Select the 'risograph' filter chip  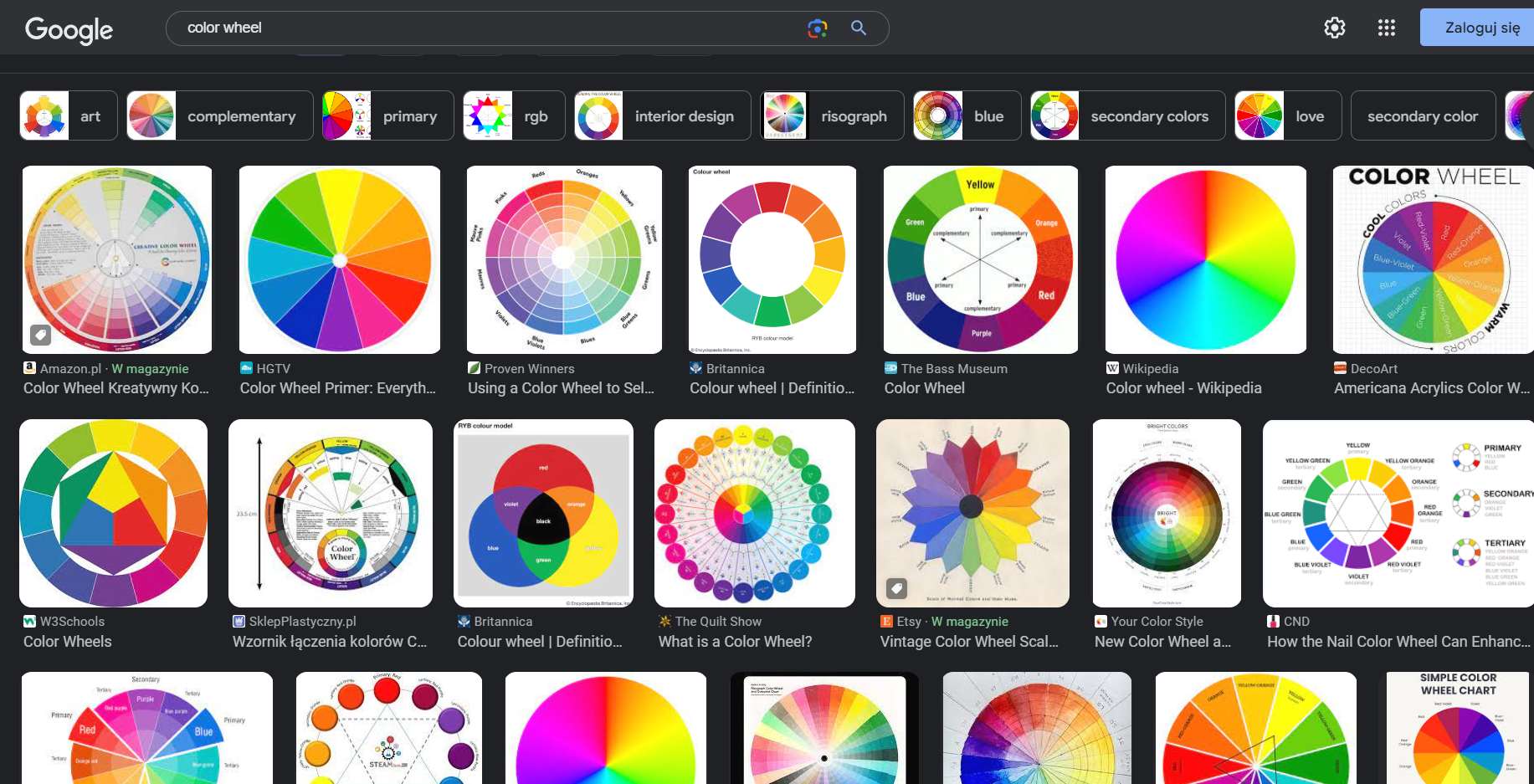pos(832,115)
